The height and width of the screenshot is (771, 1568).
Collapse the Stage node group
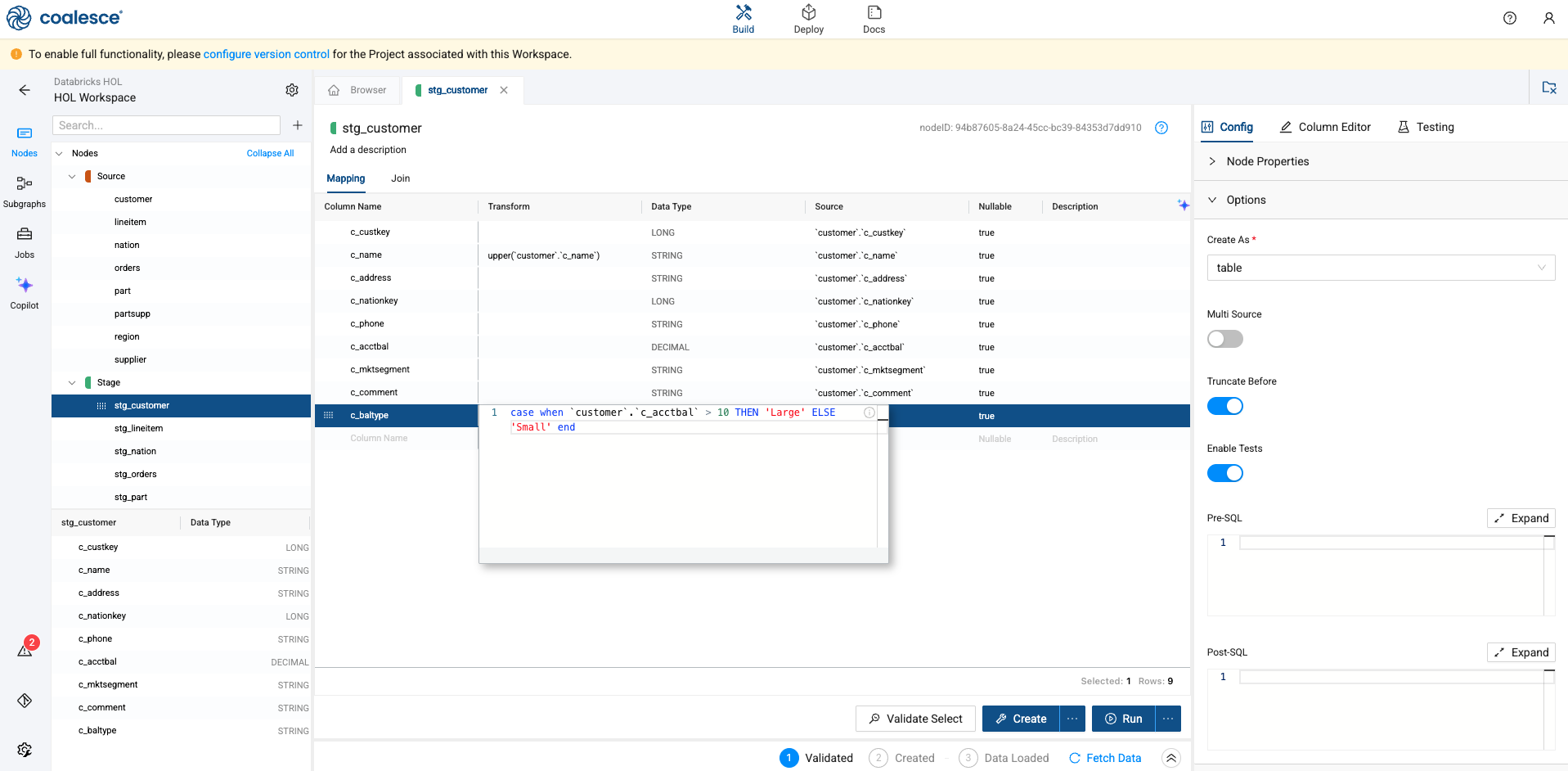click(72, 382)
